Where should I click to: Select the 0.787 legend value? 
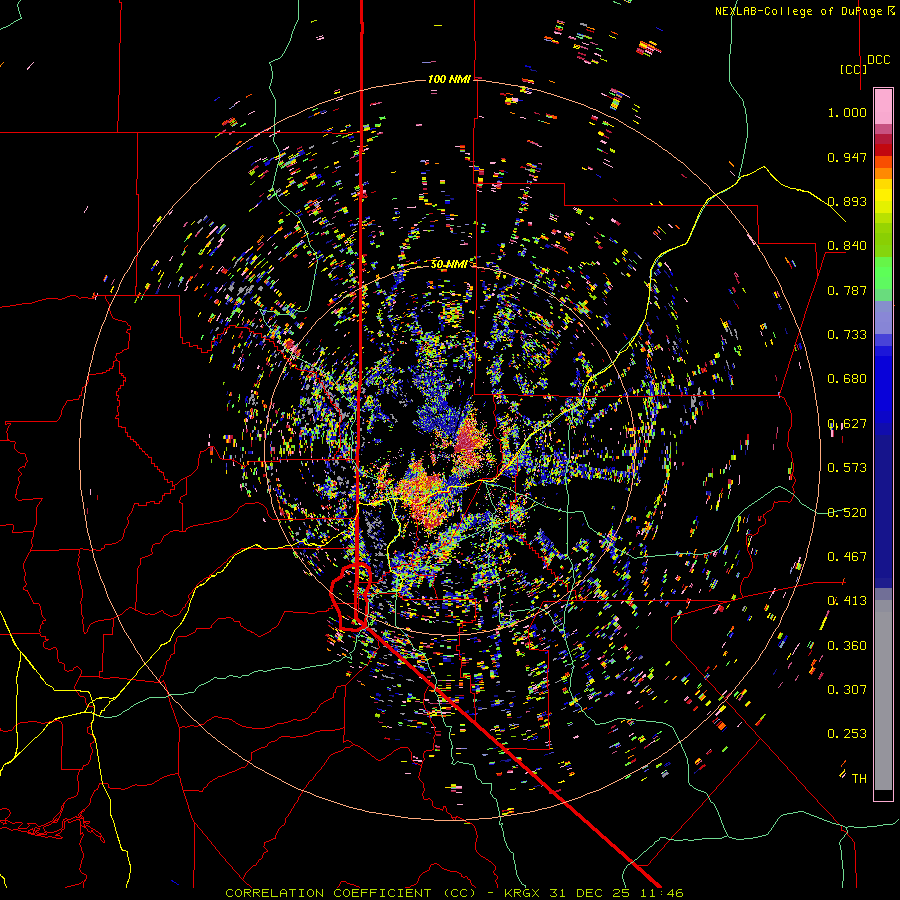click(x=847, y=290)
